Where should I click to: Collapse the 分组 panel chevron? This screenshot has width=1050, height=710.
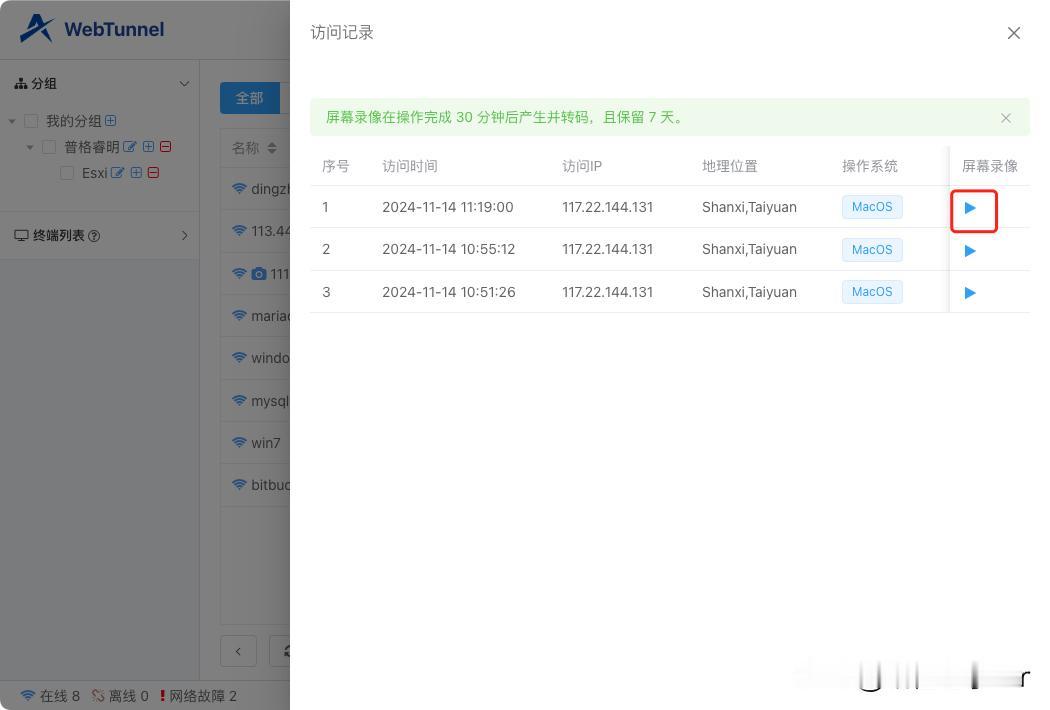point(184,84)
